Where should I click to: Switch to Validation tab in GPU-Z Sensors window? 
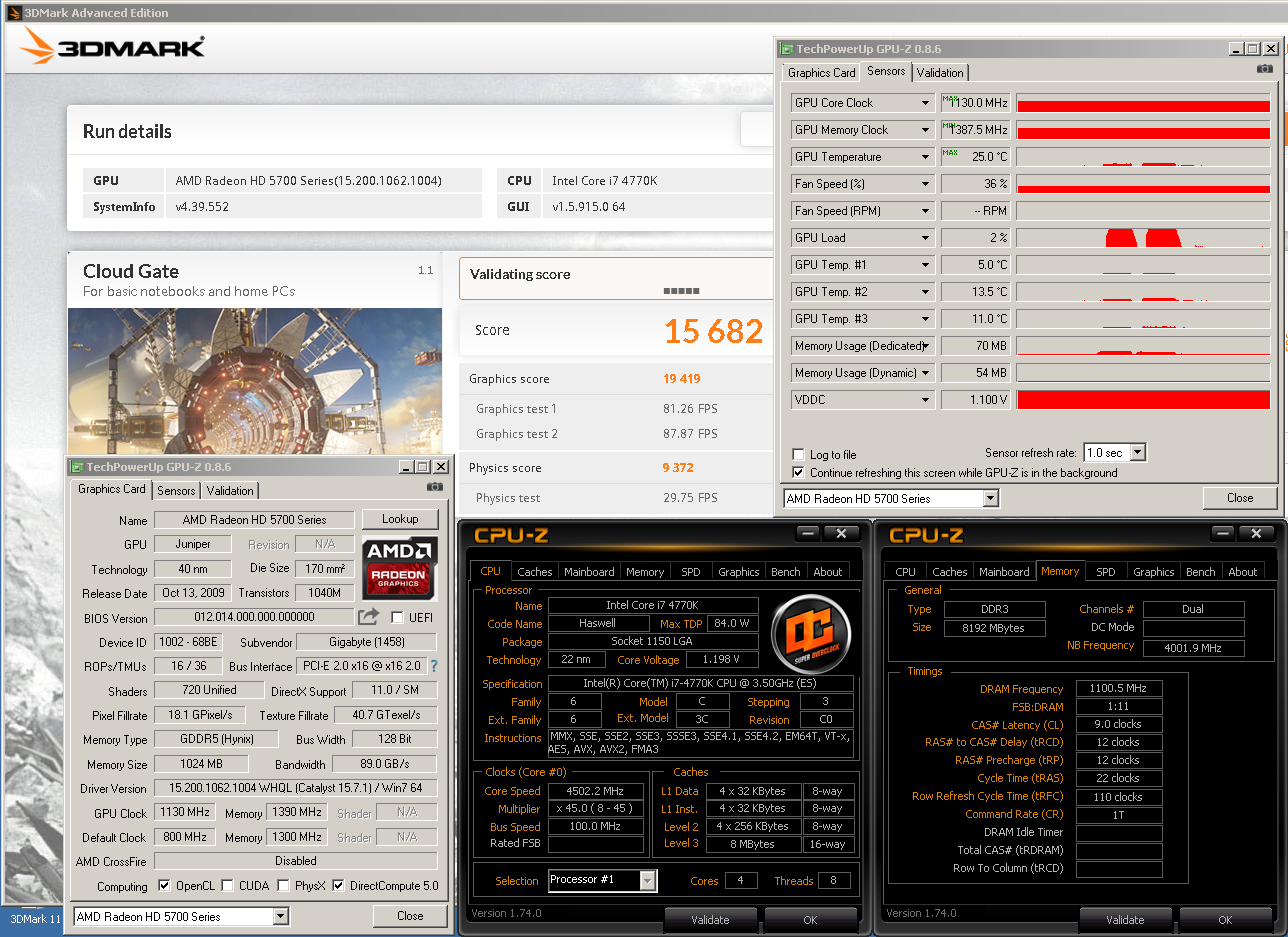(x=940, y=72)
